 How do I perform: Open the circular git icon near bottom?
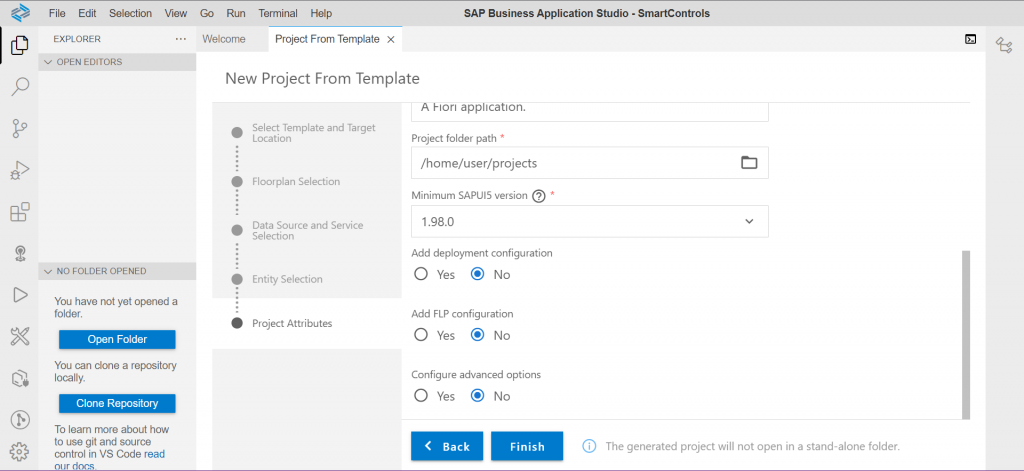pos(20,419)
